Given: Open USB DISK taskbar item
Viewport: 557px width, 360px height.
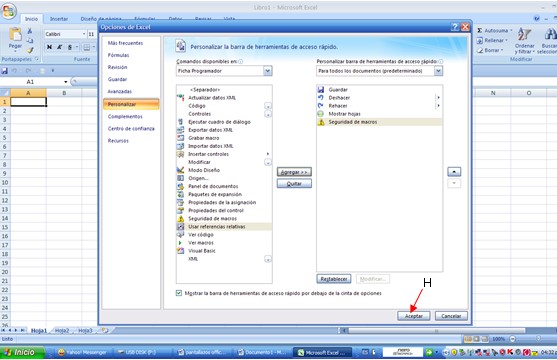Looking at the screenshot, I should (137, 352).
